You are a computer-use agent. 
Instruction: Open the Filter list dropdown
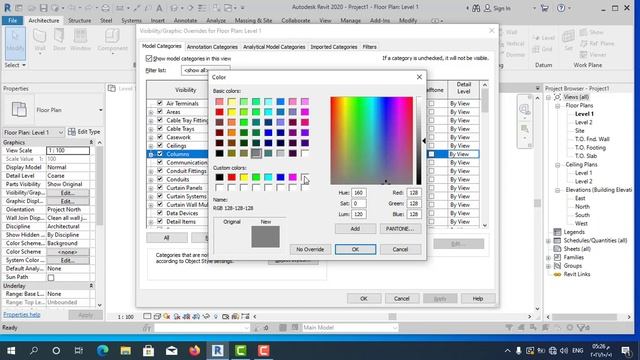(205, 70)
